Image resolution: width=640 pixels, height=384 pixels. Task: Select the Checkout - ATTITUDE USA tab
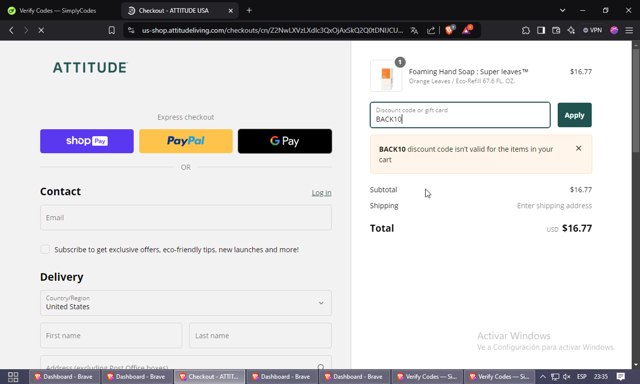click(173, 11)
